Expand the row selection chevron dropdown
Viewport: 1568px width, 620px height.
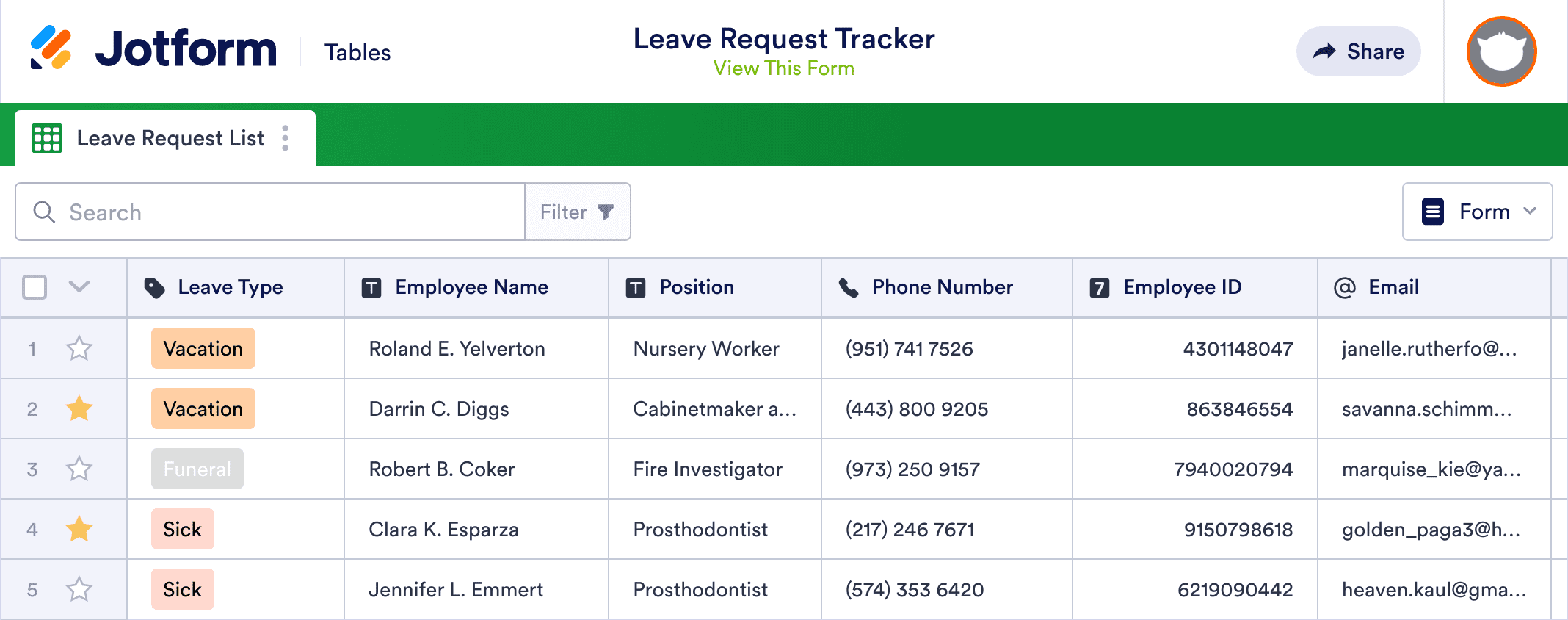point(79,286)
